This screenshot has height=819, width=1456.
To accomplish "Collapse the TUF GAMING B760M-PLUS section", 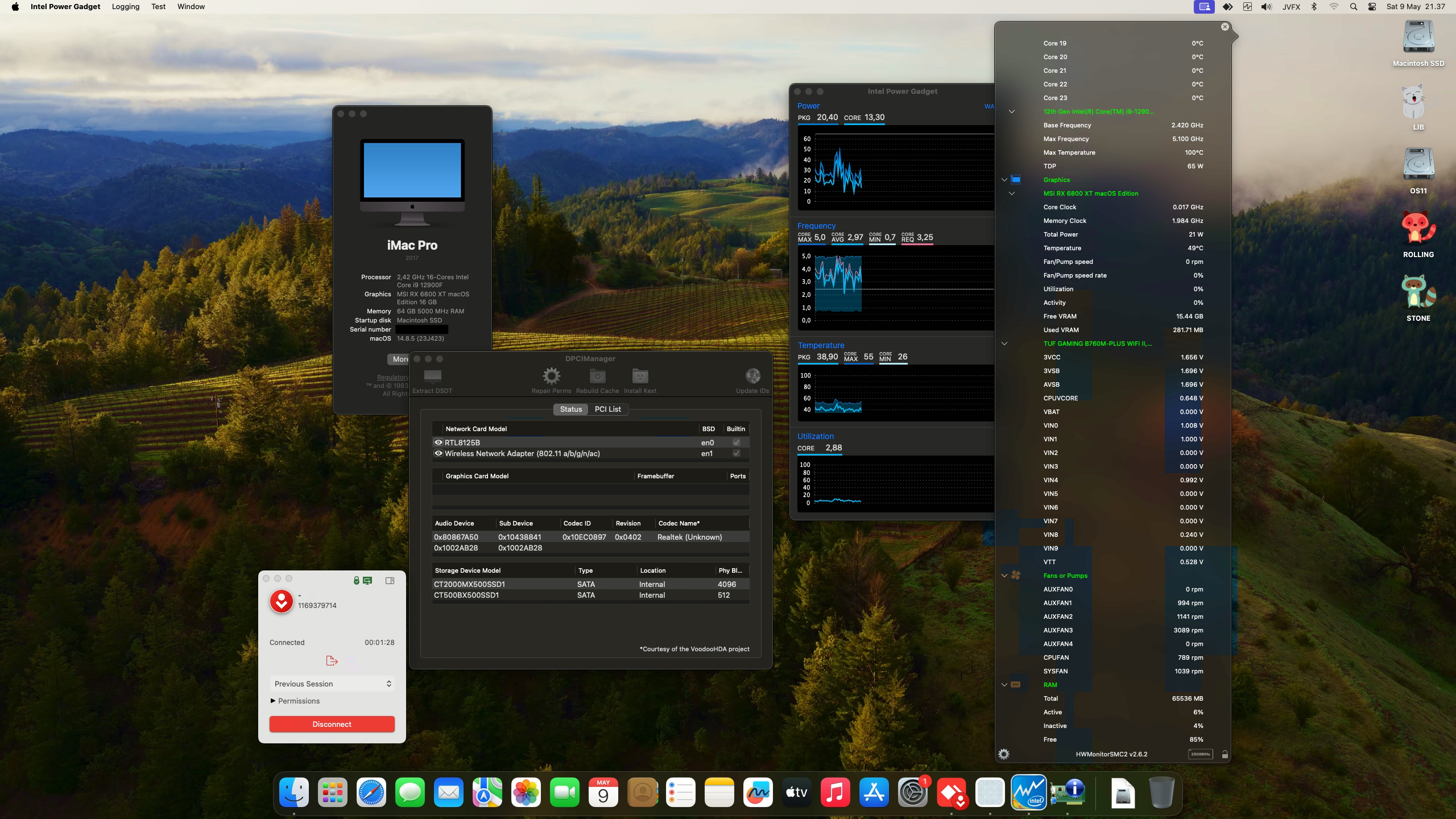I will tap(1004, 344).
